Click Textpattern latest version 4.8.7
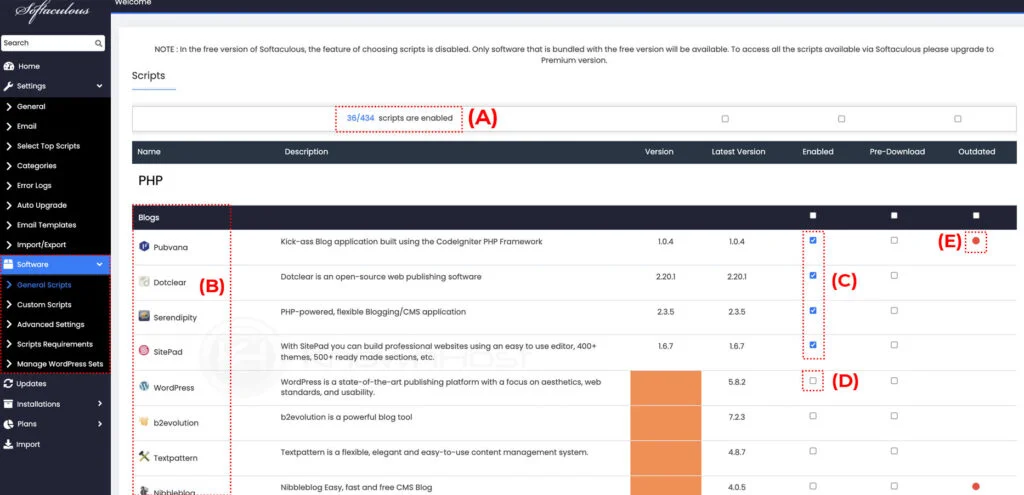Viewport: 1024px width, 495px height. (737, 451)
